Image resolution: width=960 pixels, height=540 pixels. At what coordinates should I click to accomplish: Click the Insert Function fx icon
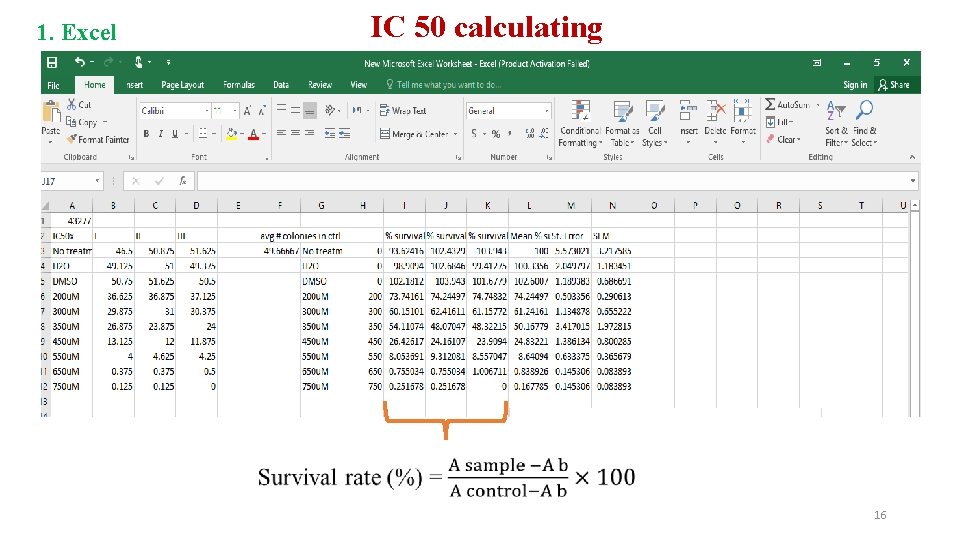click(x=182, y=181)
